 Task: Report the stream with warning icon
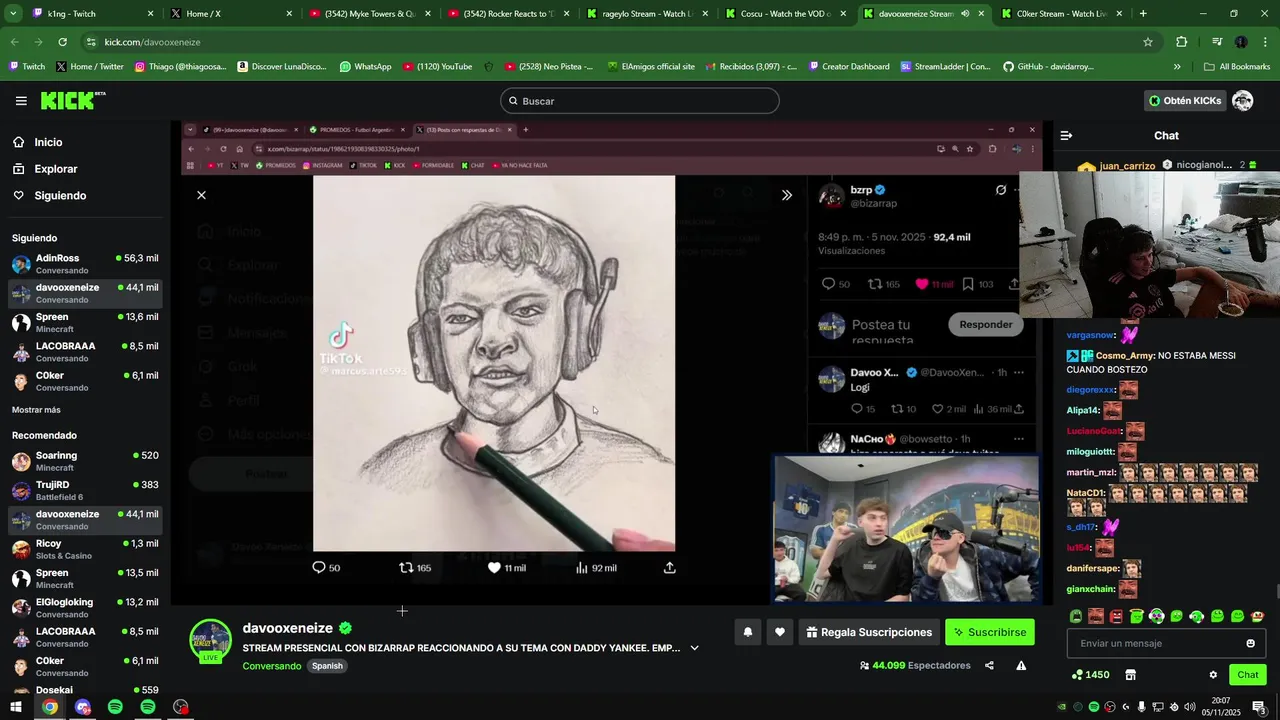pos(1021,665)
